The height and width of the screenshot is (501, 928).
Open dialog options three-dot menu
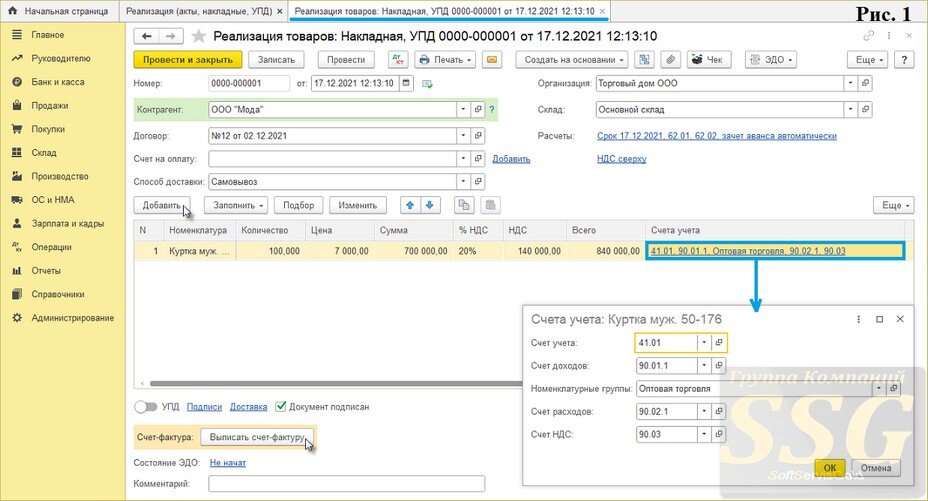(858, 319)
